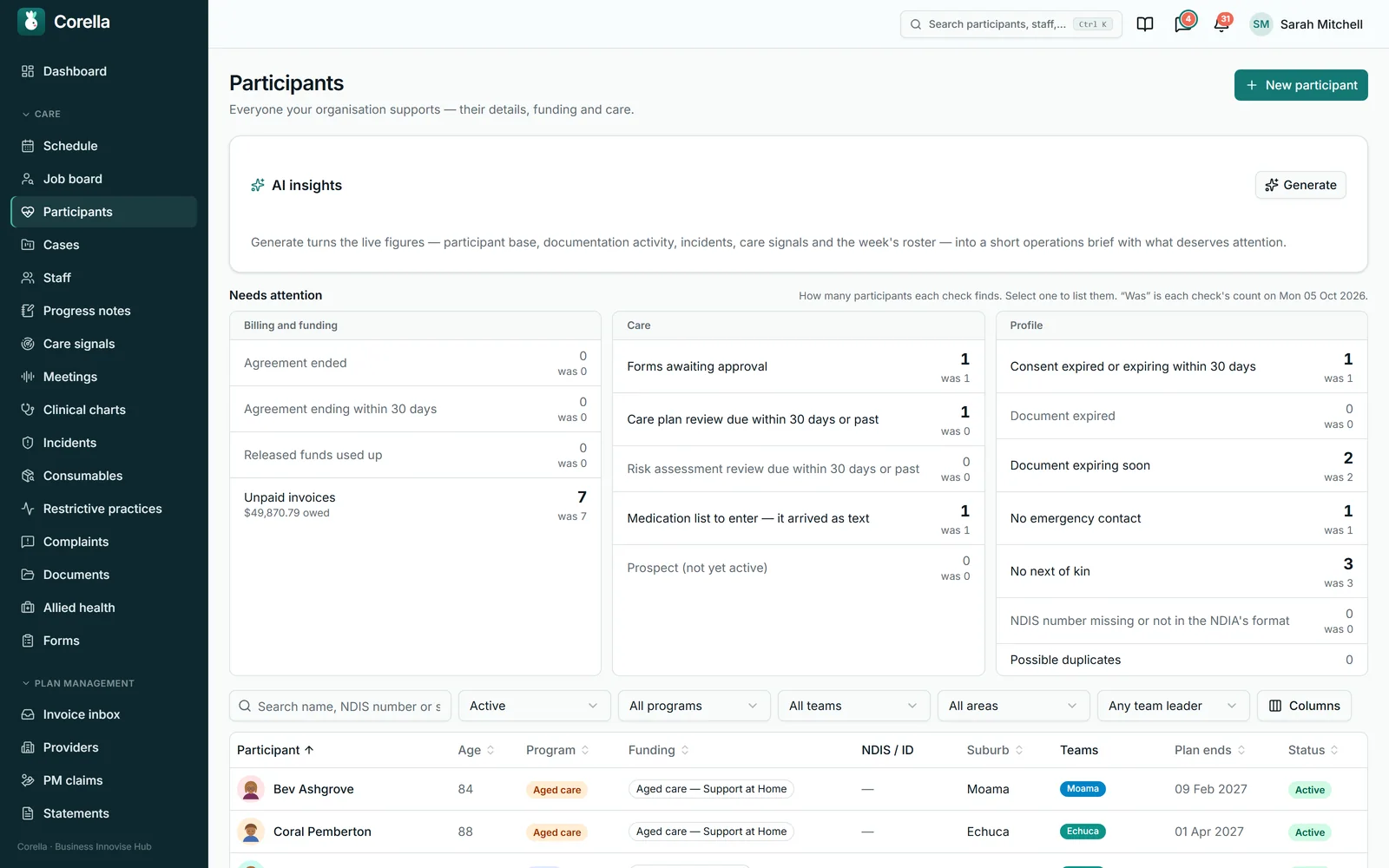Viewport: 1389px width, 868px height.
Task: Click the Cases folder icon in sidebar
Action: pyautogui.click(x=28, y=245)
